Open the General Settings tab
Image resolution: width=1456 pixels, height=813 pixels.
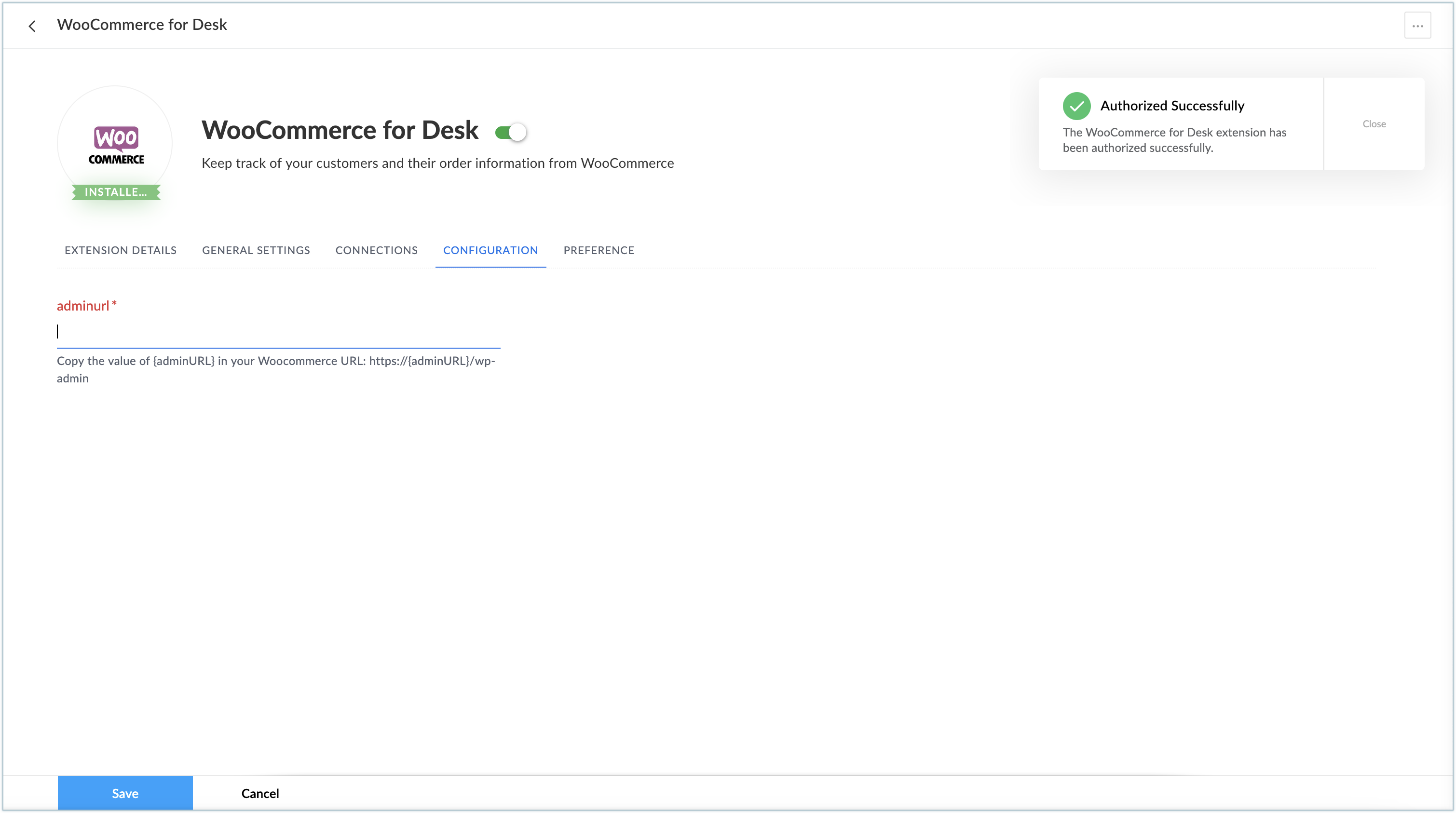[256, 250]
